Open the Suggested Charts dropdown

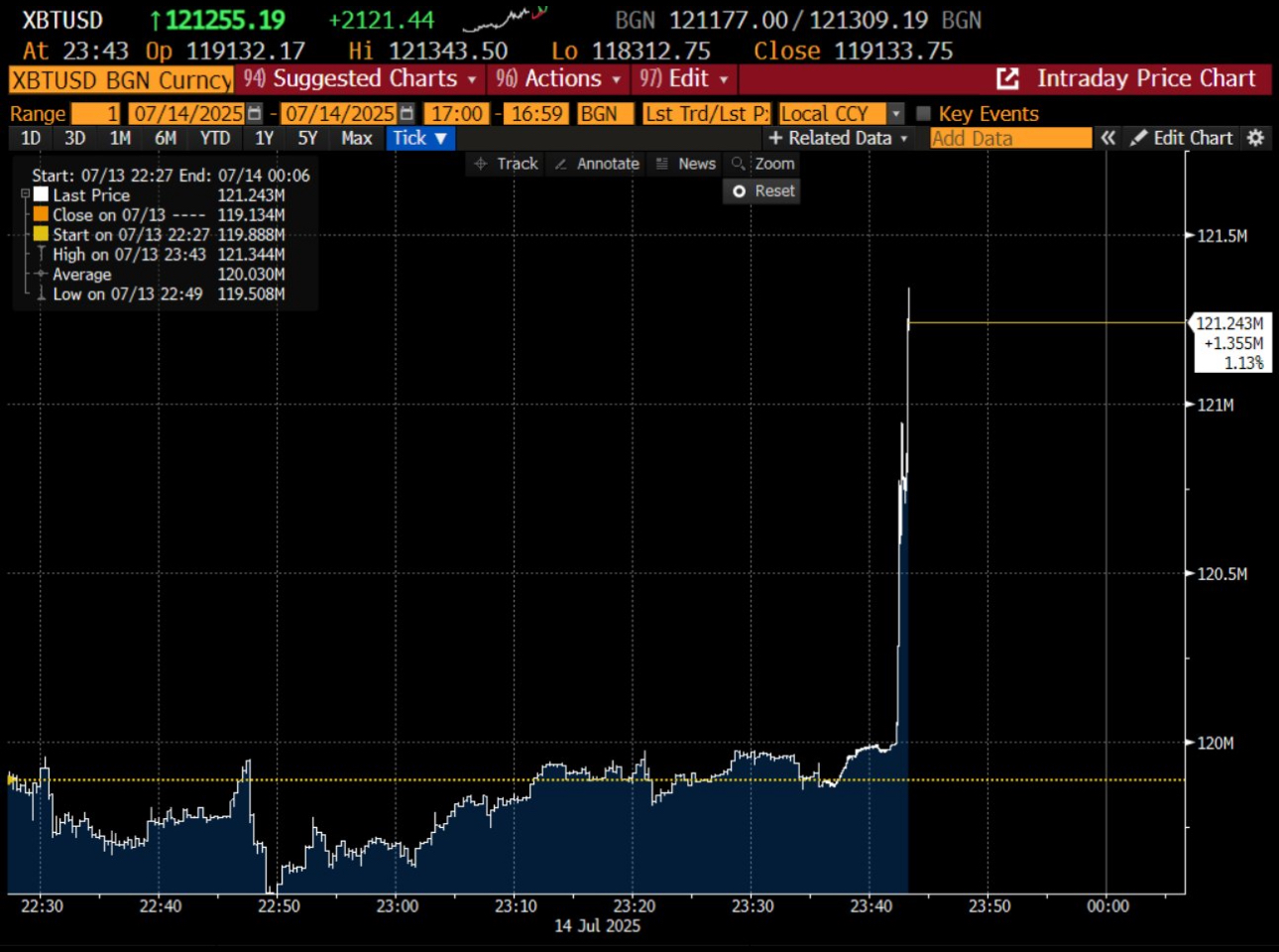click(361, 78)
